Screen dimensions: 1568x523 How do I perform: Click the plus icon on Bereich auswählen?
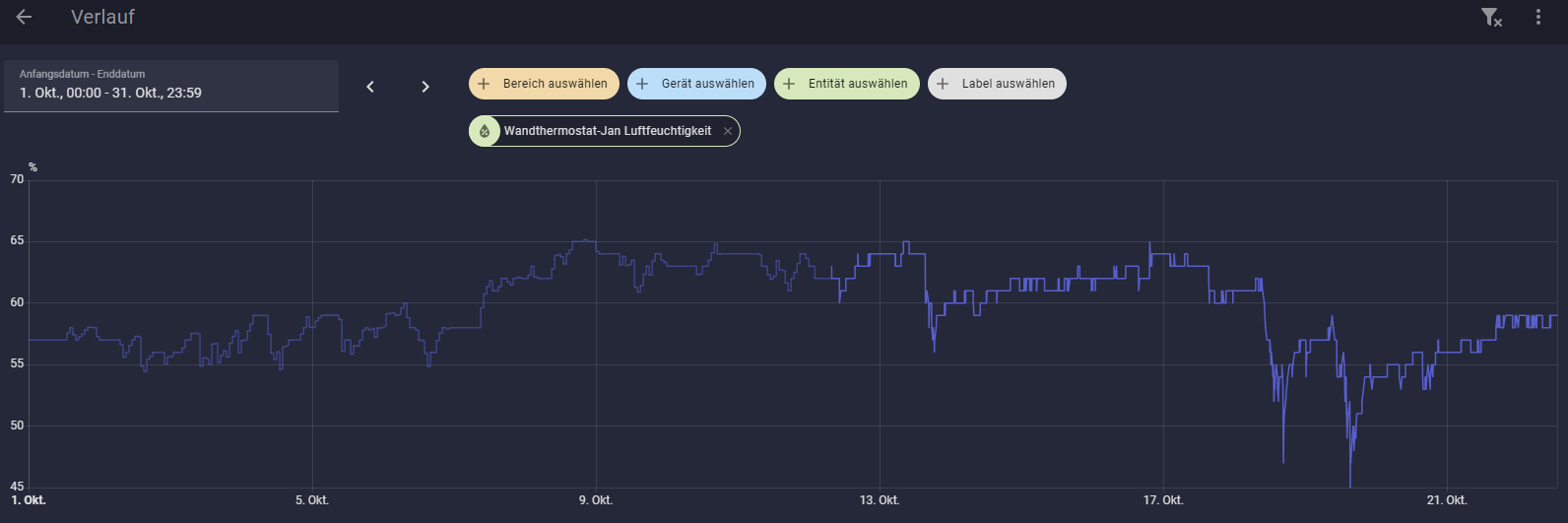click(484, 84)
